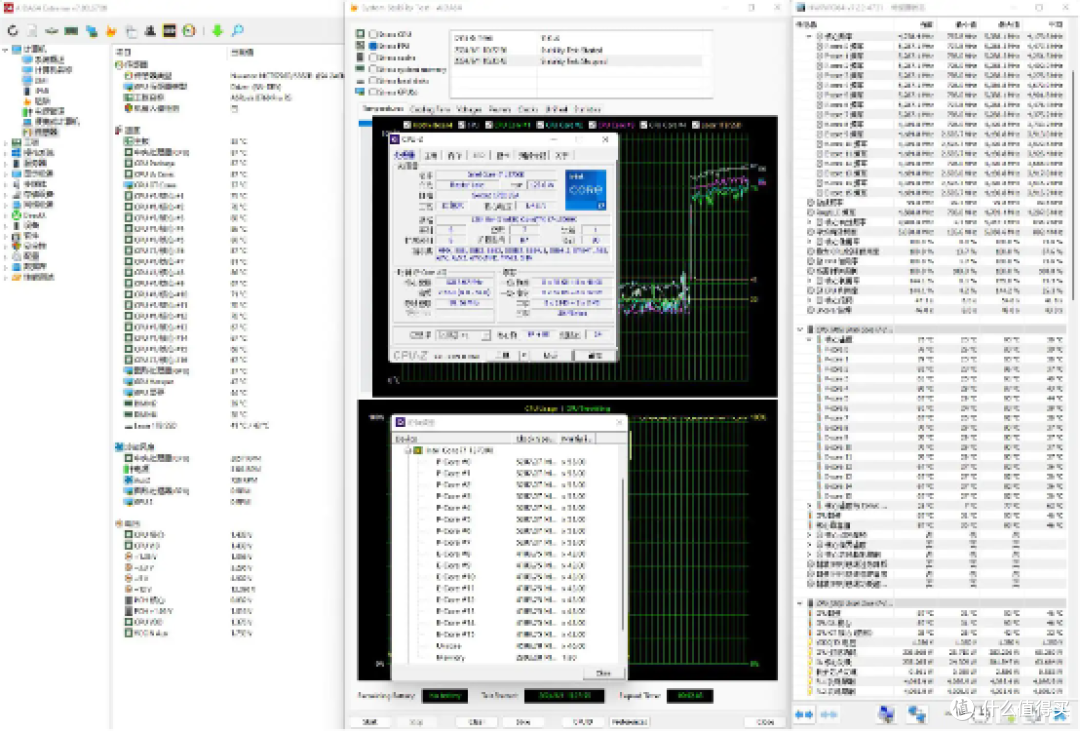Switch to the Voltages tab

coord(469,110)
